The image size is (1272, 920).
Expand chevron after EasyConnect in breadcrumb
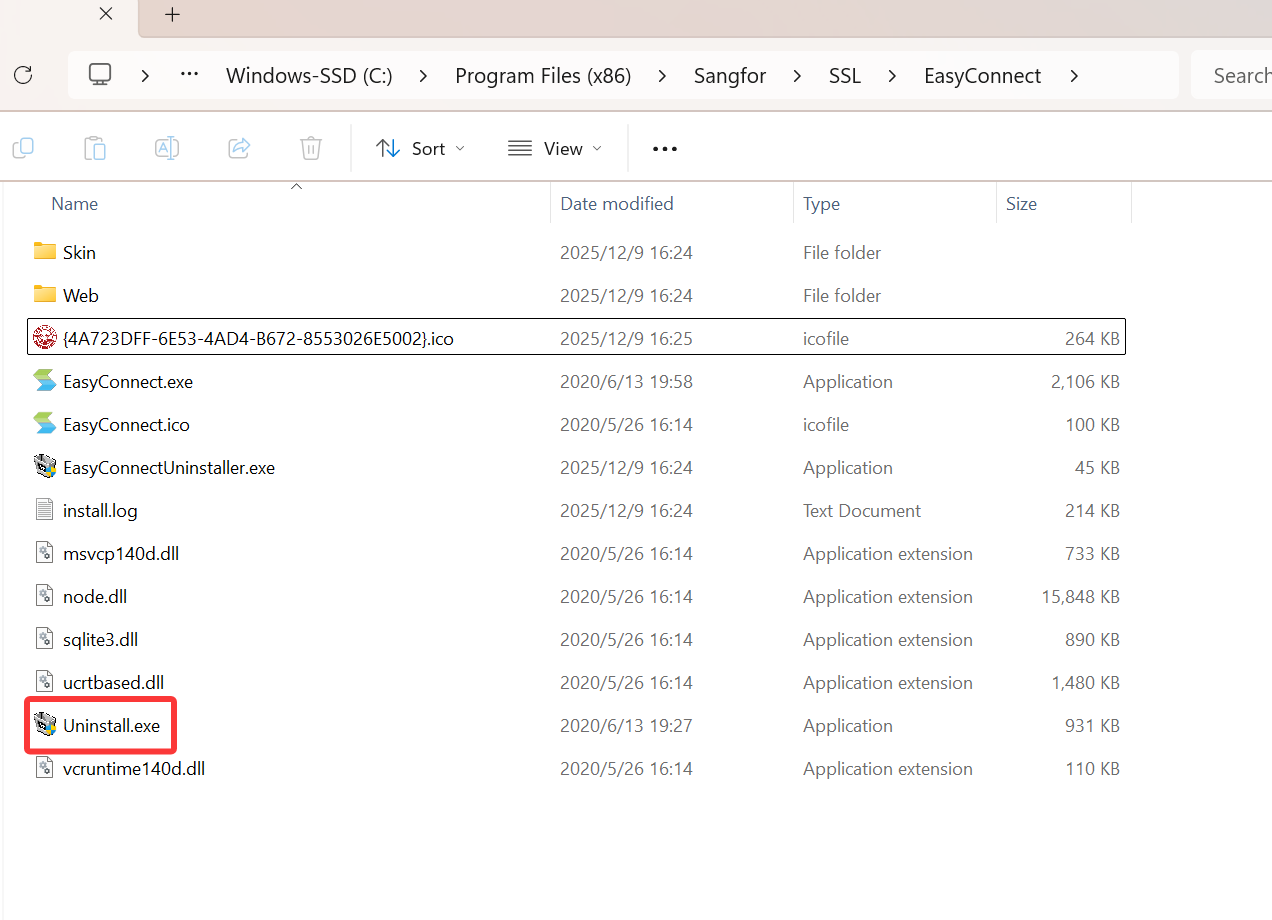coord(1074,76)
